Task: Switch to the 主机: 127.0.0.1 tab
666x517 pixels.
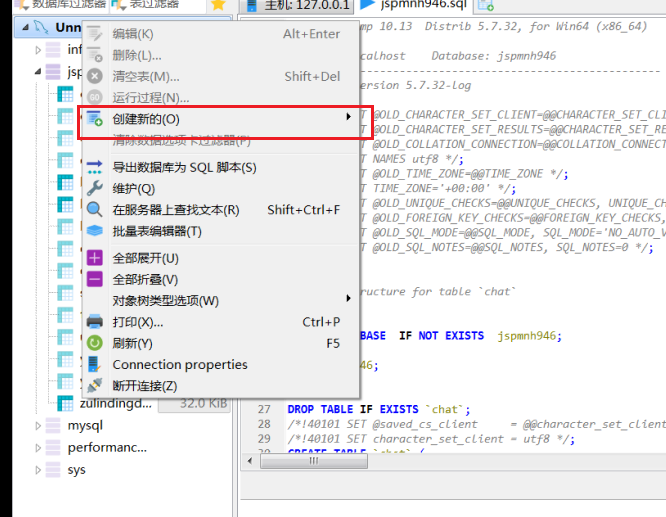Action: coord(297,6)
